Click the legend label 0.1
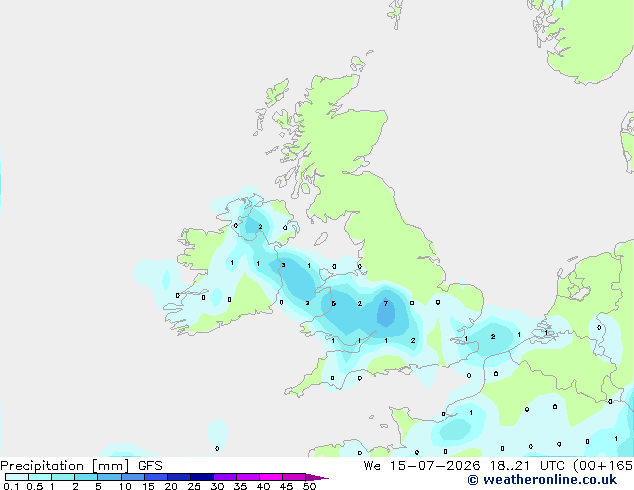 11,486
